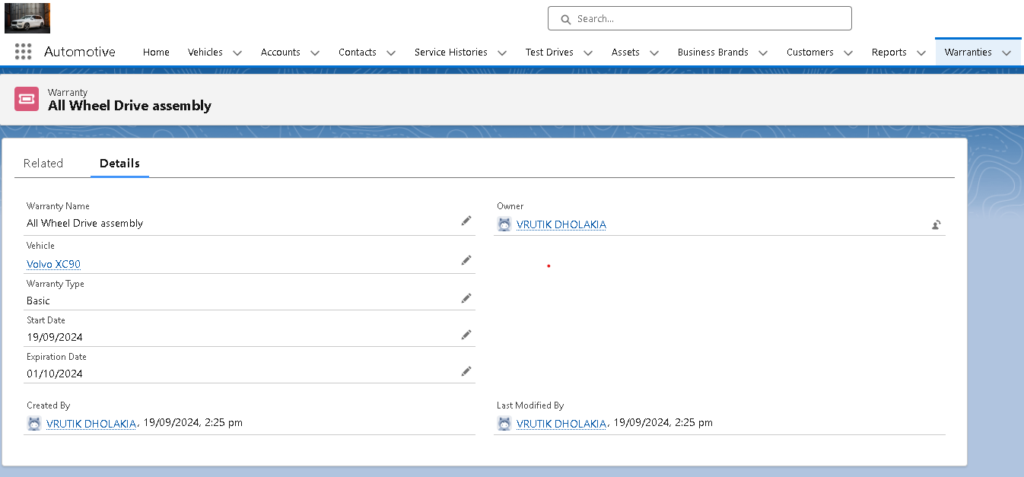Click the pink Warranty record icon

pos(27,99)
